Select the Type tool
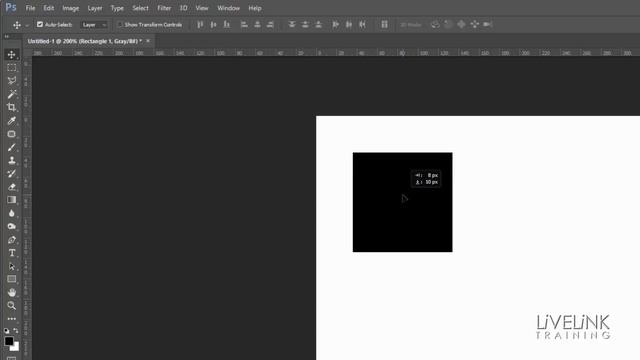The image size is (640, 360). click(11, 253)
